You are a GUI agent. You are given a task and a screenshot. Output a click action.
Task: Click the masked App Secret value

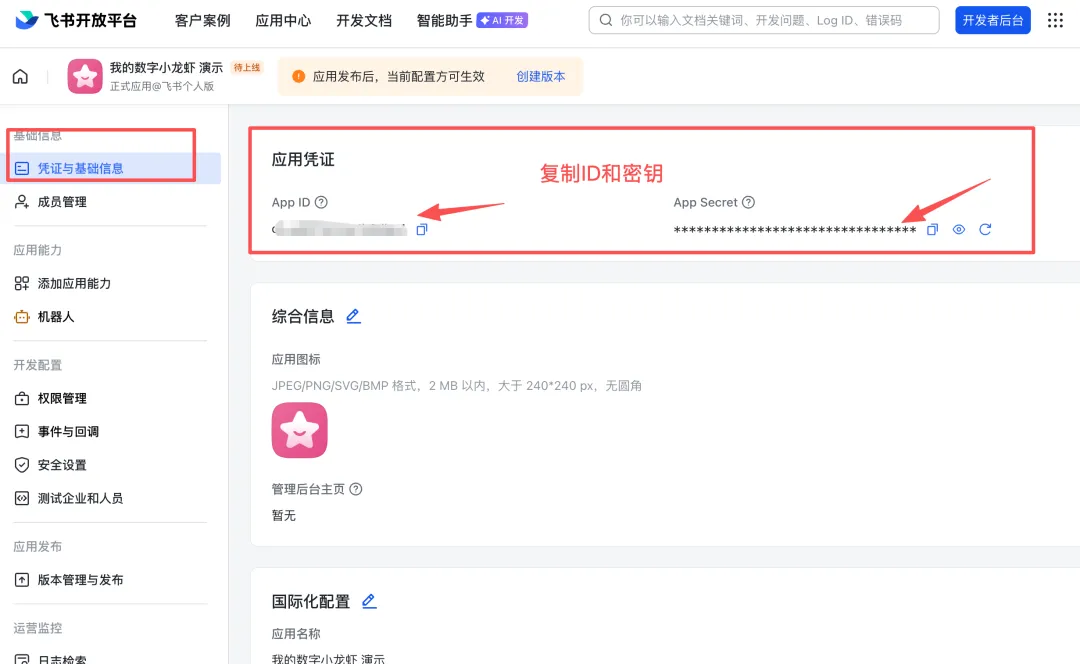pos(795,230)
